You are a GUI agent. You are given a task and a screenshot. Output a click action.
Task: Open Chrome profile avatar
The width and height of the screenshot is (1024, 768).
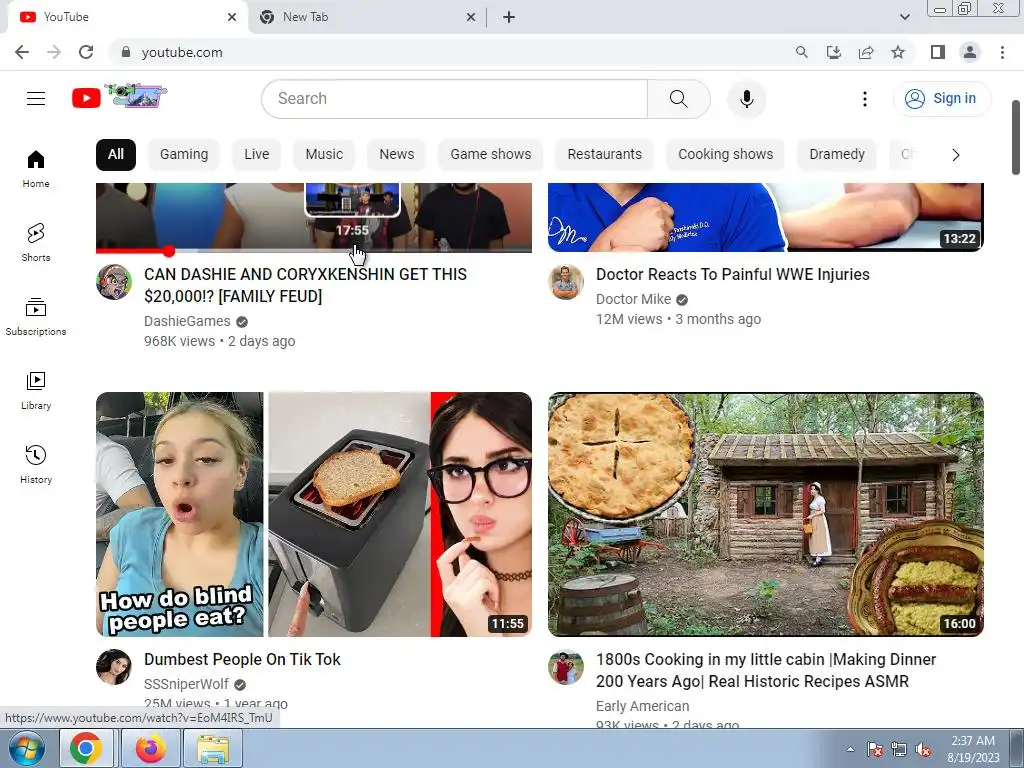pos(970,52)
